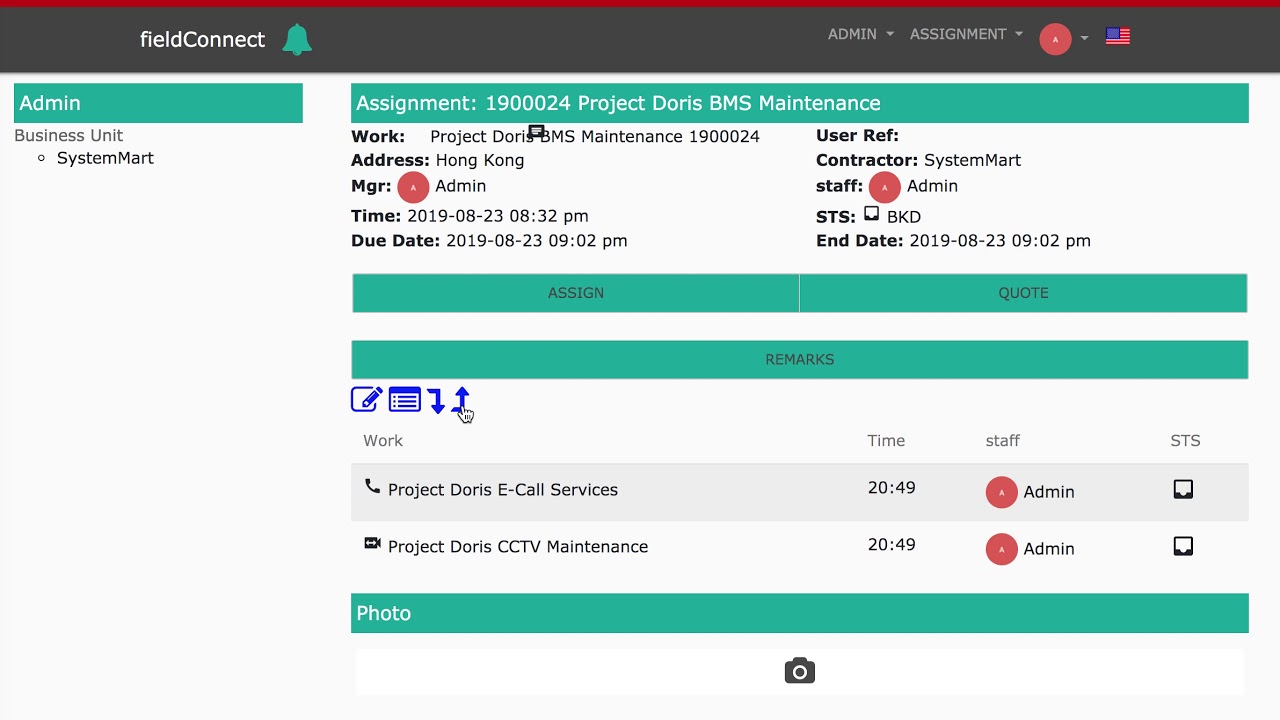
Task: Click the Hong Kong address text
Action: click(480, 160)
